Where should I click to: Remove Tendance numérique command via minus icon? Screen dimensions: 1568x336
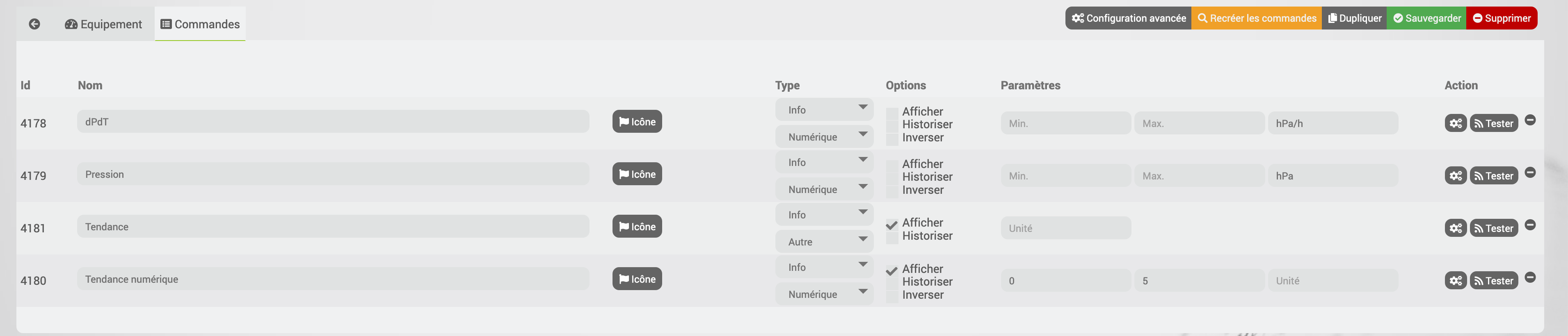pyautogui.click(x=1530, y=278)
